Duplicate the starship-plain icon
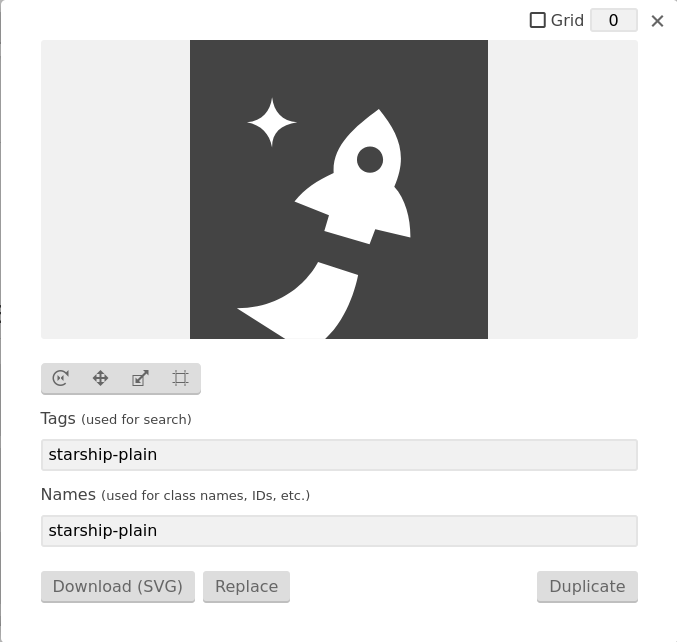Screen dimensions: 677x642 pos(587,586)
